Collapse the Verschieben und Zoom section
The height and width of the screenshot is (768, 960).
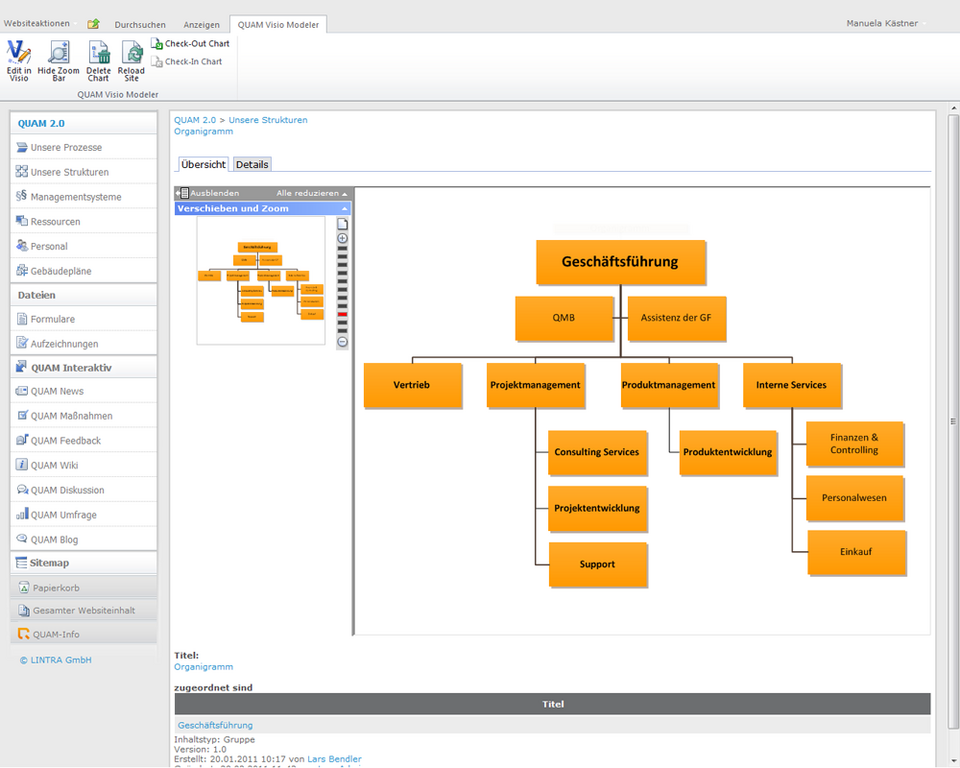coord(344,209)
